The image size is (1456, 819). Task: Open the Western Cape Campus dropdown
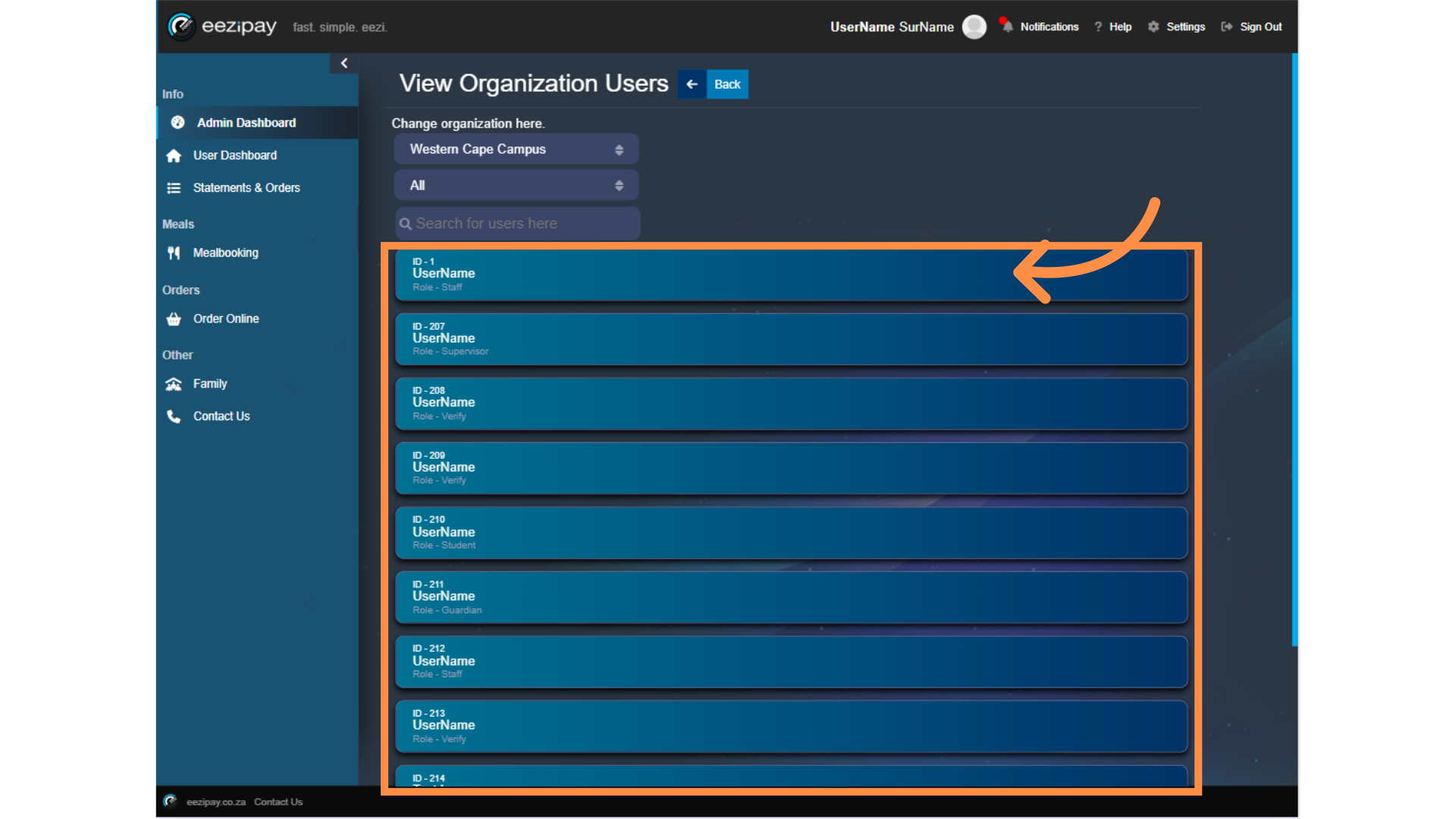516,149
